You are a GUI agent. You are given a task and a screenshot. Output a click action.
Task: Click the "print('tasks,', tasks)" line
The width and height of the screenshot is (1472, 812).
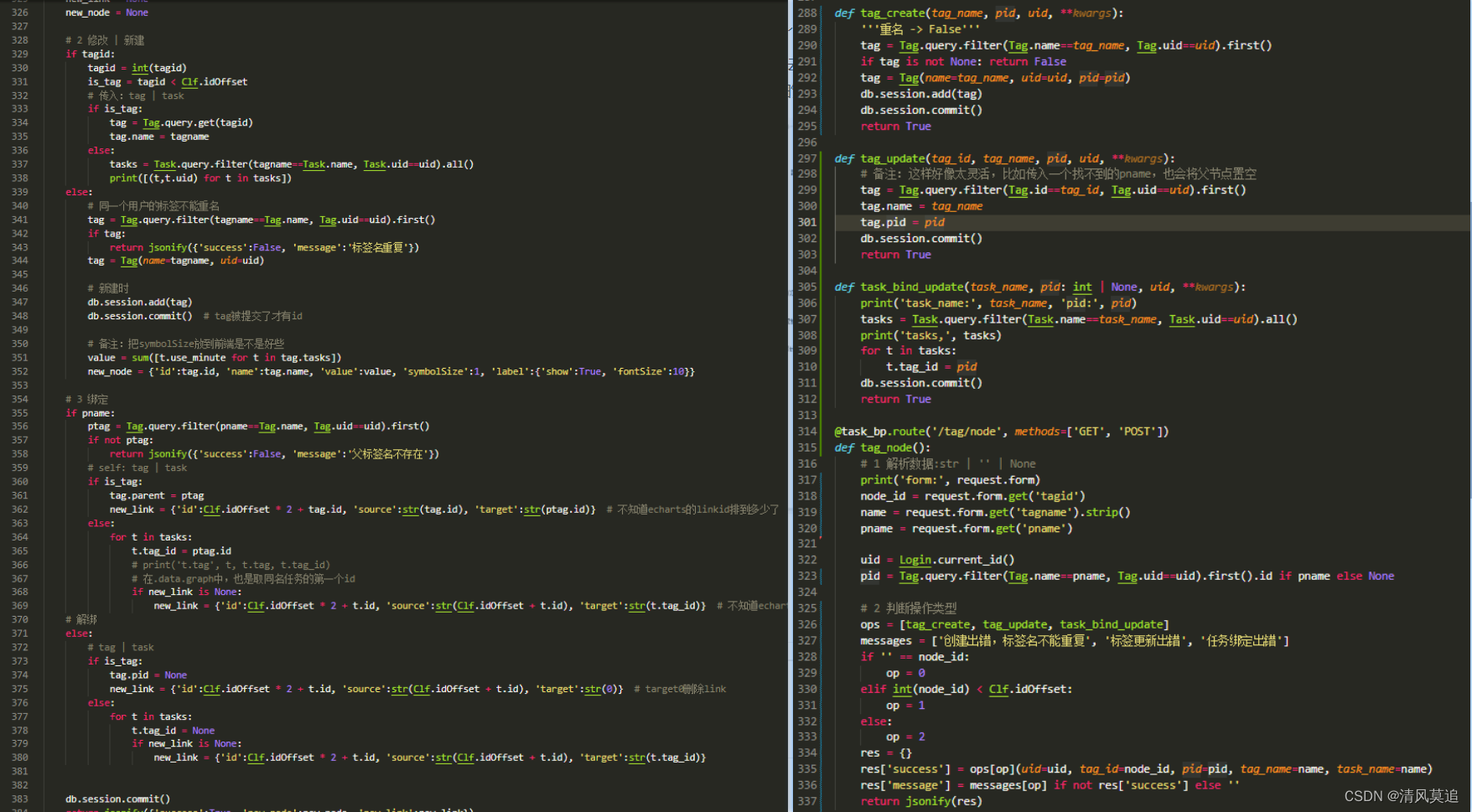tap(930, 335)
